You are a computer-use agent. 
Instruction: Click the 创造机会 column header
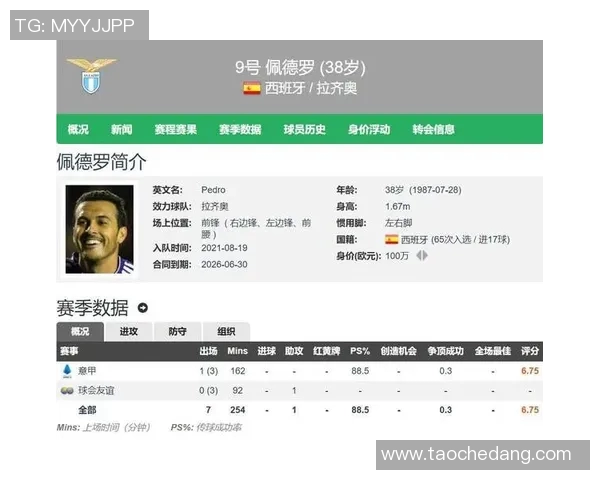398,351
